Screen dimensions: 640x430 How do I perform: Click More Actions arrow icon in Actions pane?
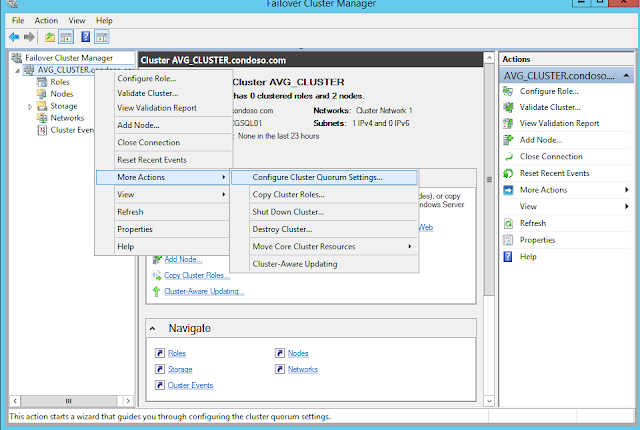(508, 190)
